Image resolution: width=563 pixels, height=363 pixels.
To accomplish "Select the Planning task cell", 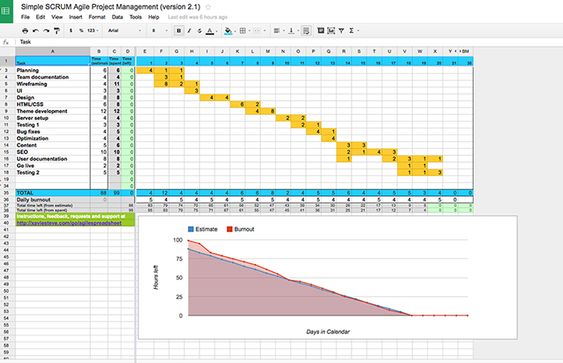I will (52, 70).
